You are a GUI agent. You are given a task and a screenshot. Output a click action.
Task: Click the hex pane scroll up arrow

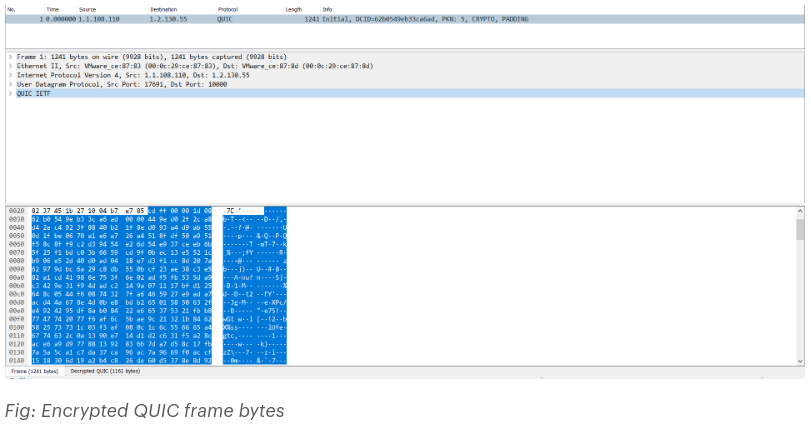pos(800,211)
